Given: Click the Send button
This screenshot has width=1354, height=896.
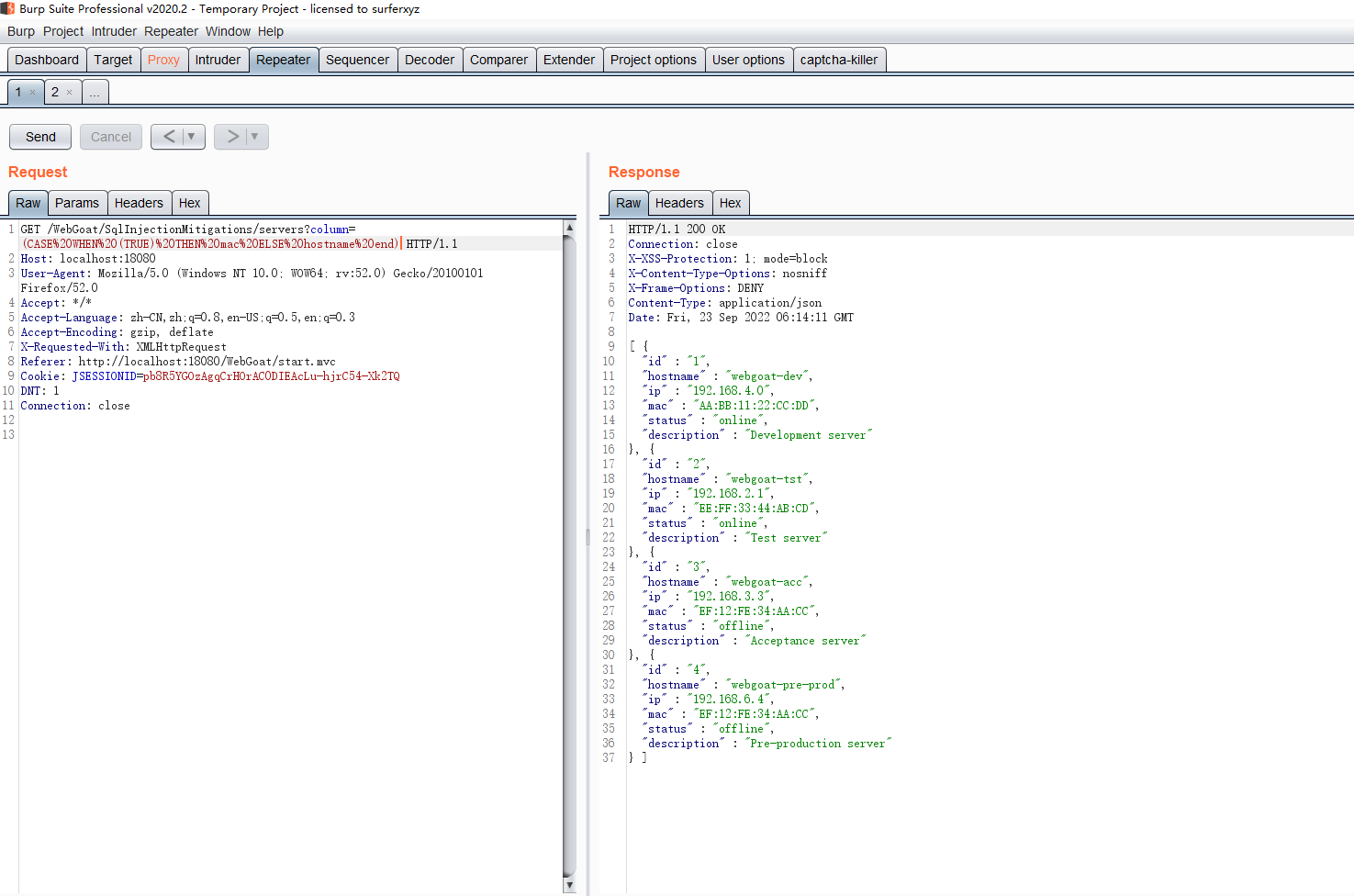Looking at the screenshot, I should pos(40,137).
